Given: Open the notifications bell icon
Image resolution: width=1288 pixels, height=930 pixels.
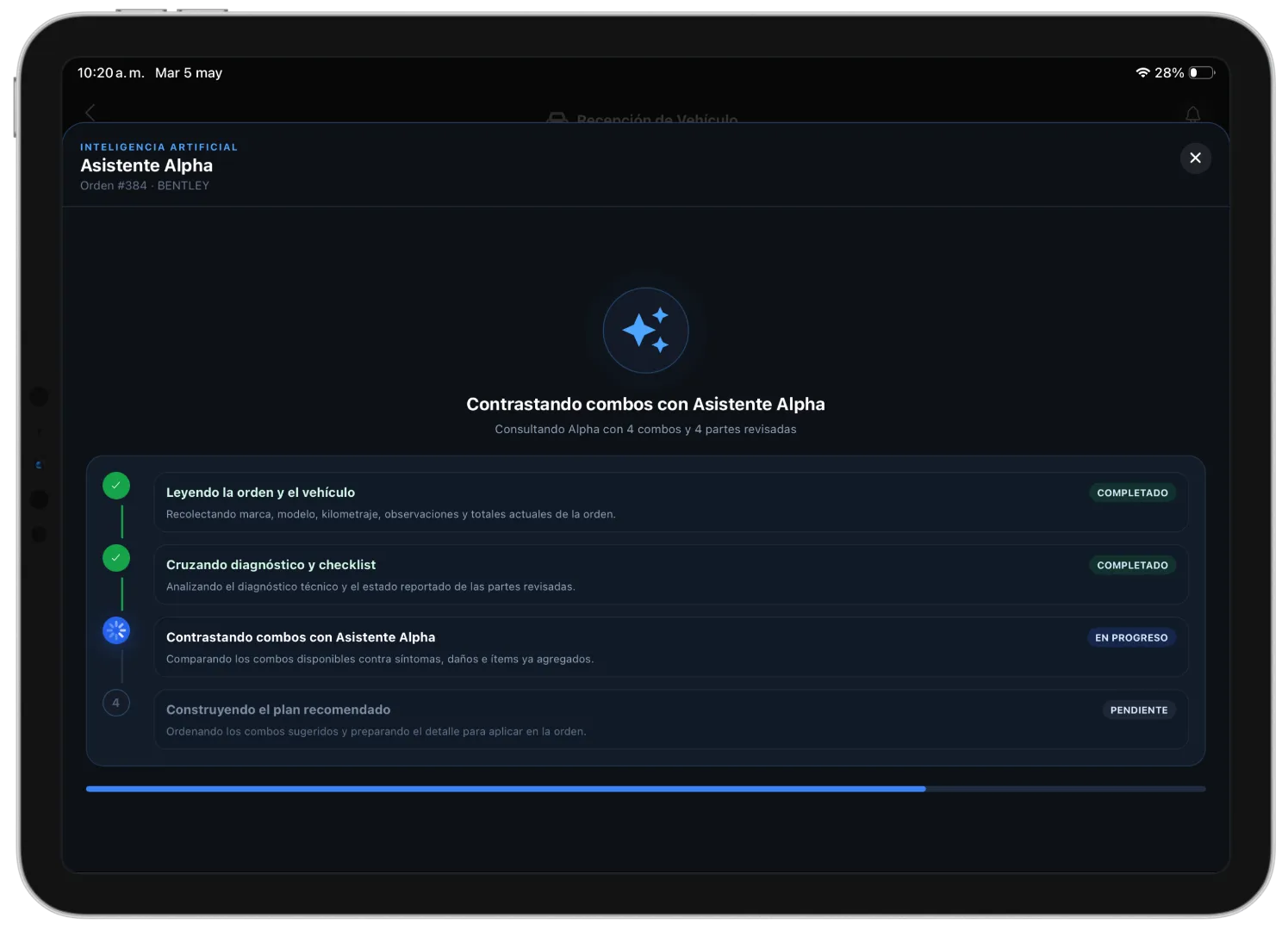Looking at the screenshot, I should point(1192,115).
